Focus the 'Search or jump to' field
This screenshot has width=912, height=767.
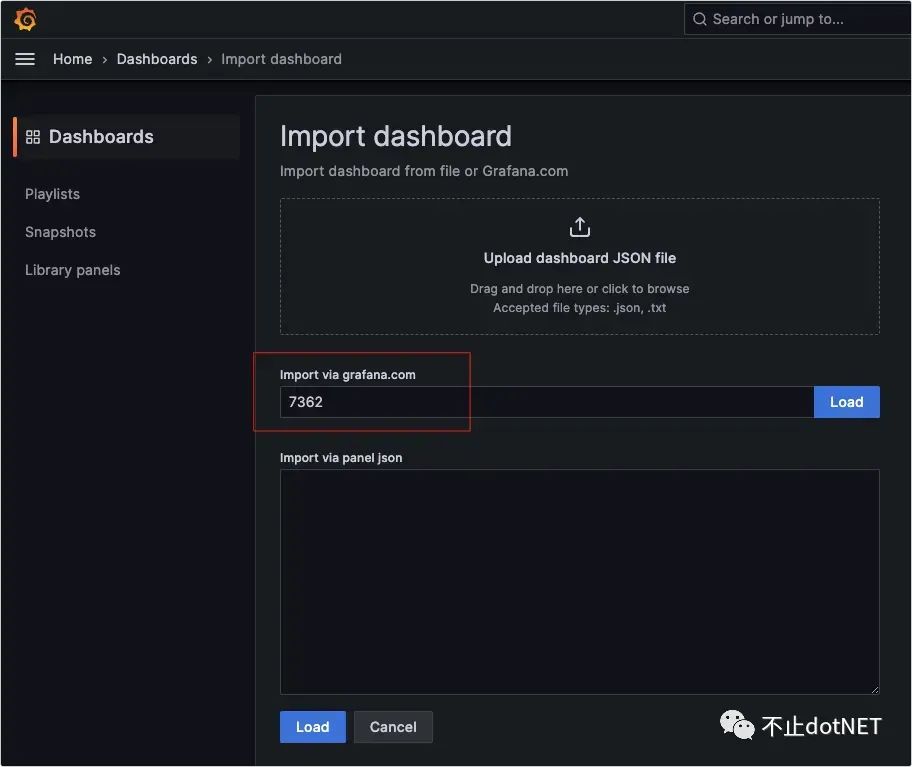click(800, 19)
